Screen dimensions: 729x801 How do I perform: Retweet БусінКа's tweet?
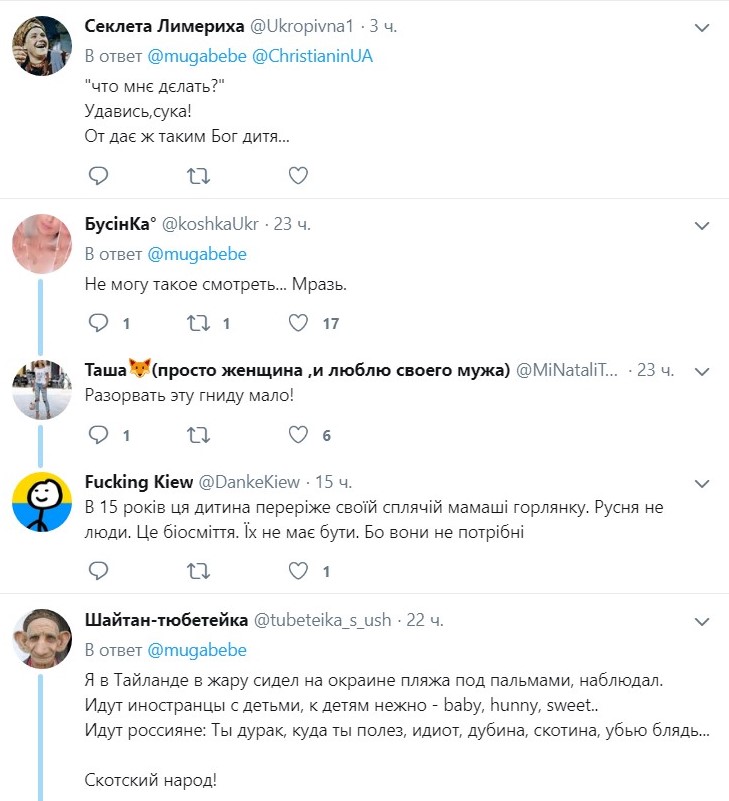[198, 323]
